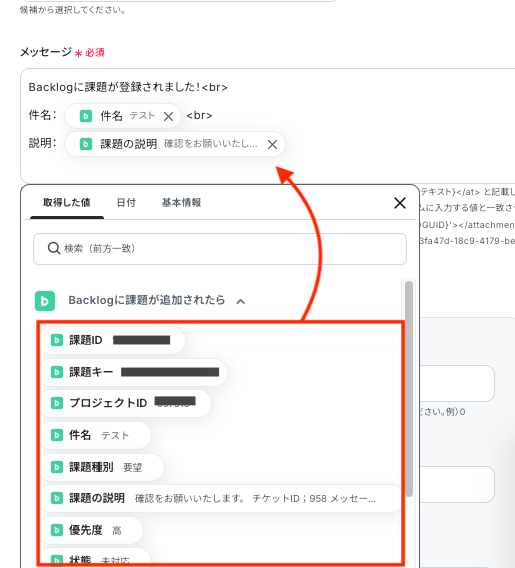Remove the 課題の説明 chip from message
This screenshot has width=515, height=568.
[x=272, y=145]
